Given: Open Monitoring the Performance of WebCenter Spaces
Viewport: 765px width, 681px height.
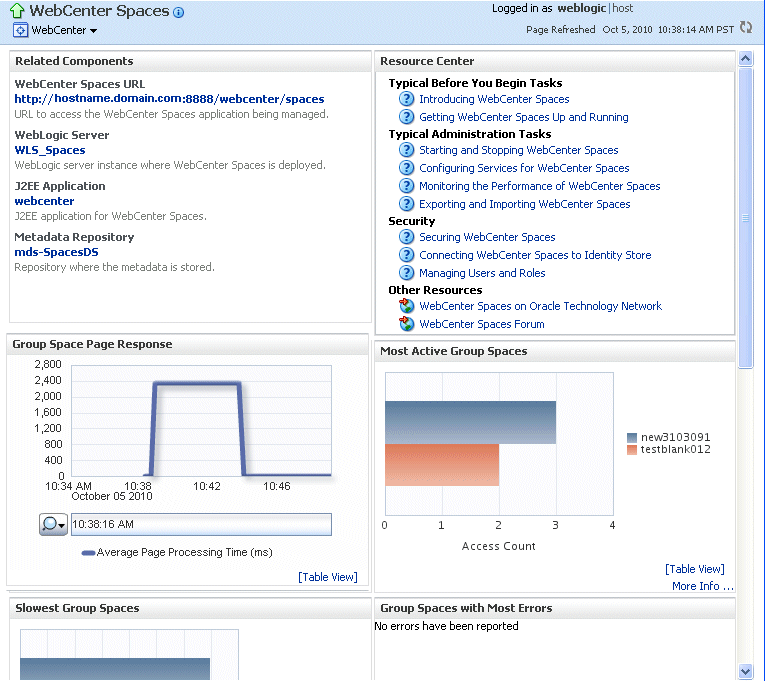Looking at the screenshot, I should [540, 186].
